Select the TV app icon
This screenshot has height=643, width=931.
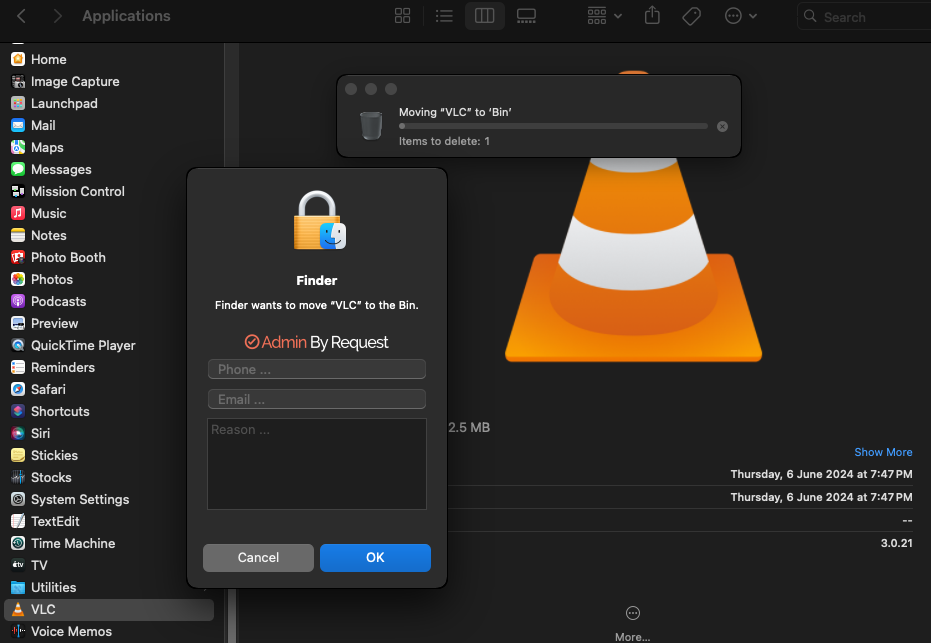pyautogui.click(x=18, y=565)
